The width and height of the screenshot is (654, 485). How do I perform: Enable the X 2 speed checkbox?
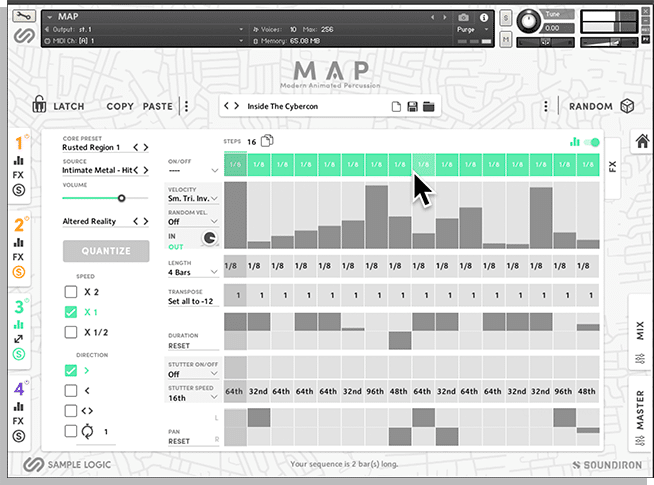tap(71, 292)
